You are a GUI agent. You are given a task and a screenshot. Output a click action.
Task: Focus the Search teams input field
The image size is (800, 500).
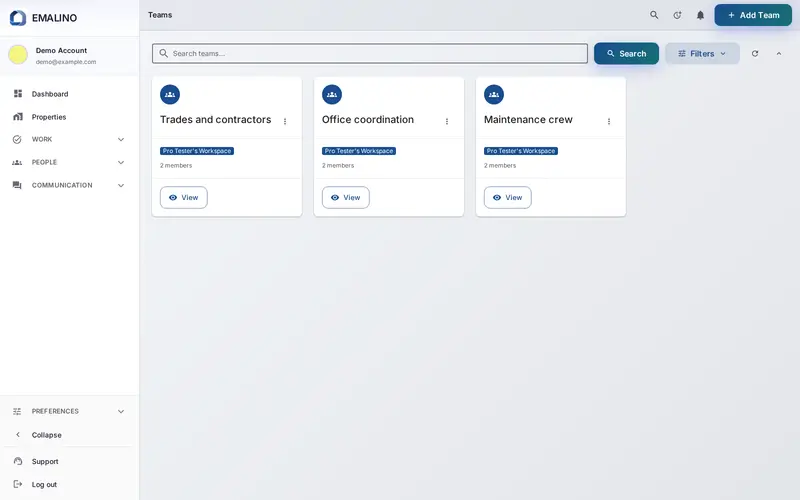click(x=370, y=54)
